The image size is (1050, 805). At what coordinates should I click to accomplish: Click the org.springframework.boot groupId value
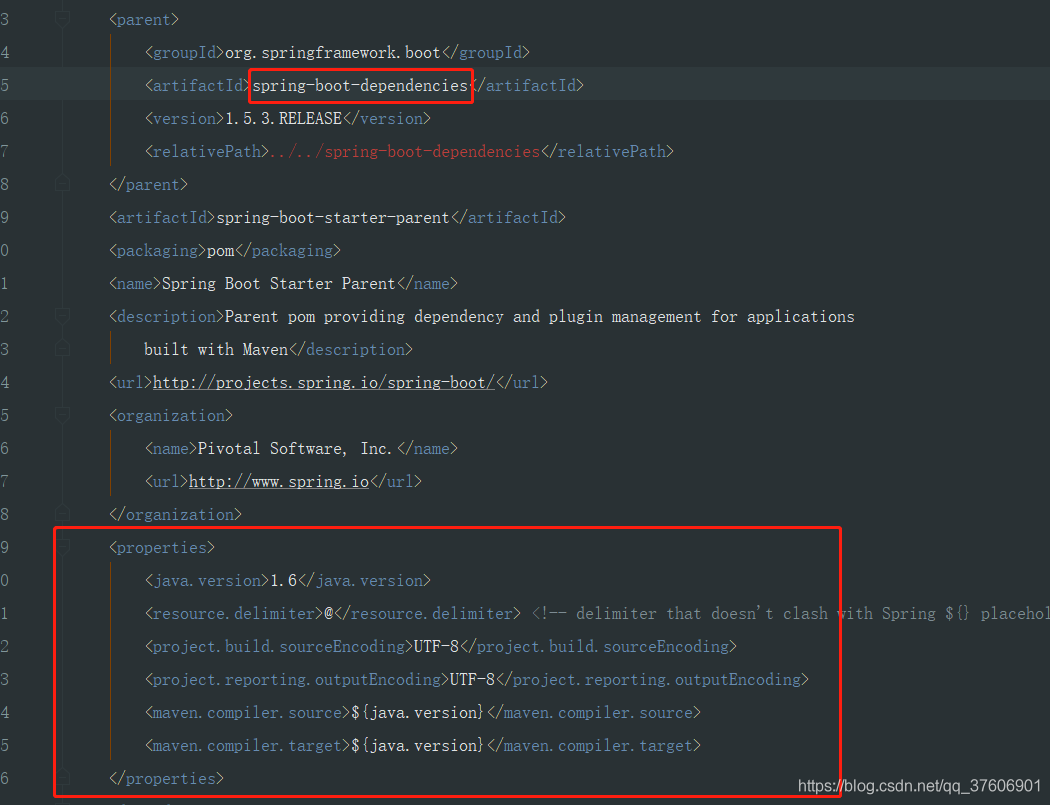[332, 52]
